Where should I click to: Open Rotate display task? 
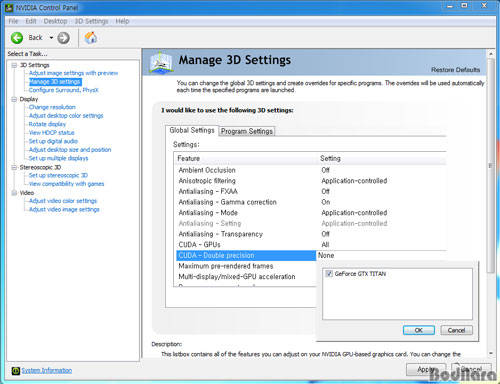[x=47, y=124]
